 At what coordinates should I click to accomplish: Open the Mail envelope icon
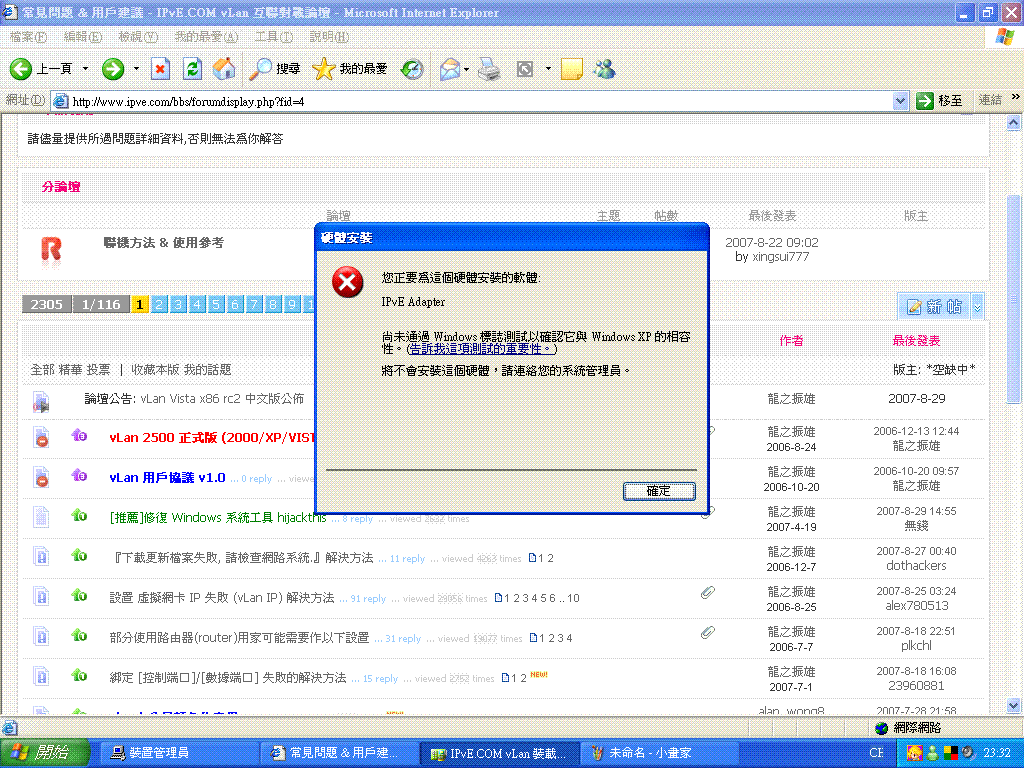point(450,69)
